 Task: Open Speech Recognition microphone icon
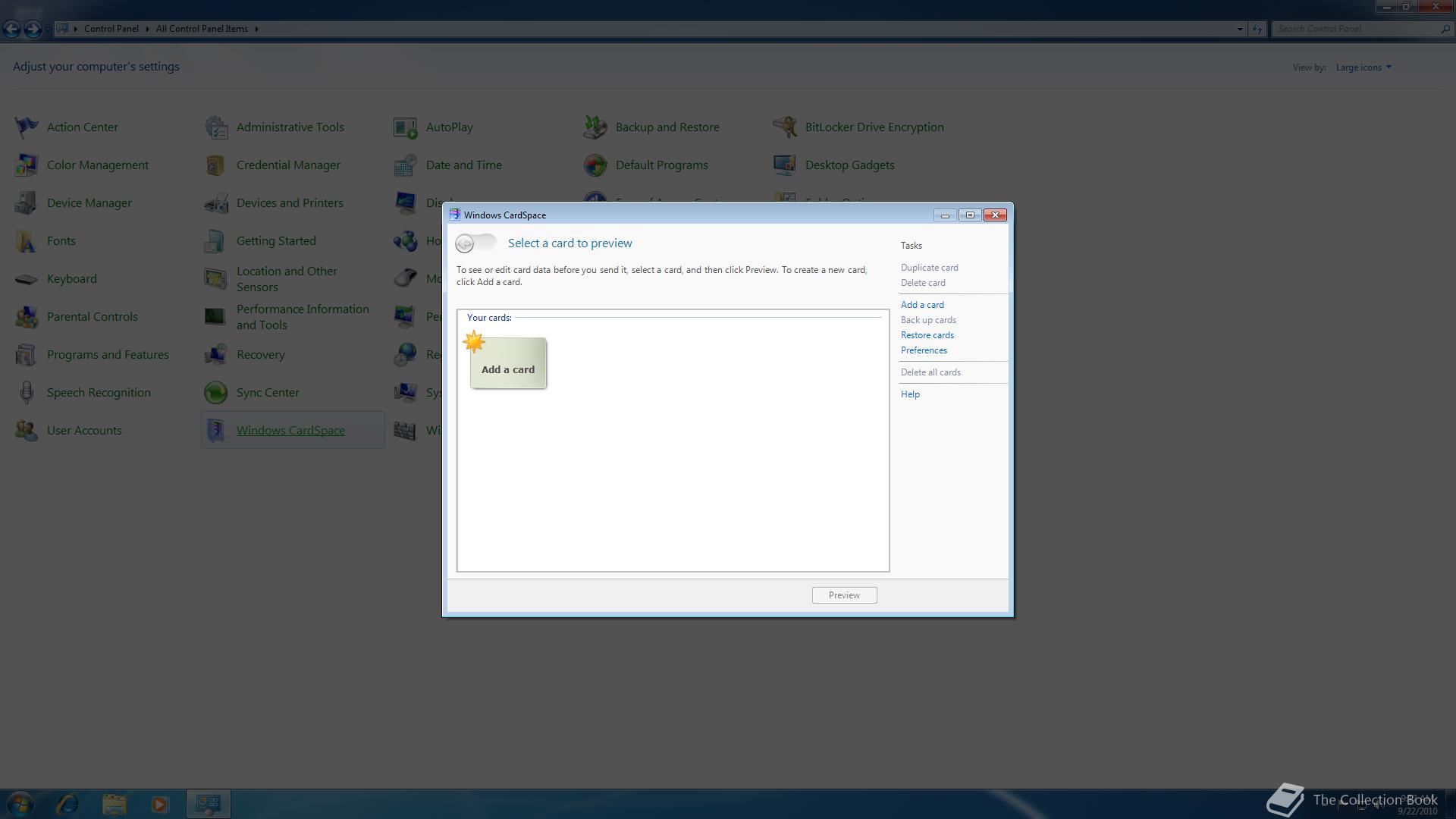27,392
